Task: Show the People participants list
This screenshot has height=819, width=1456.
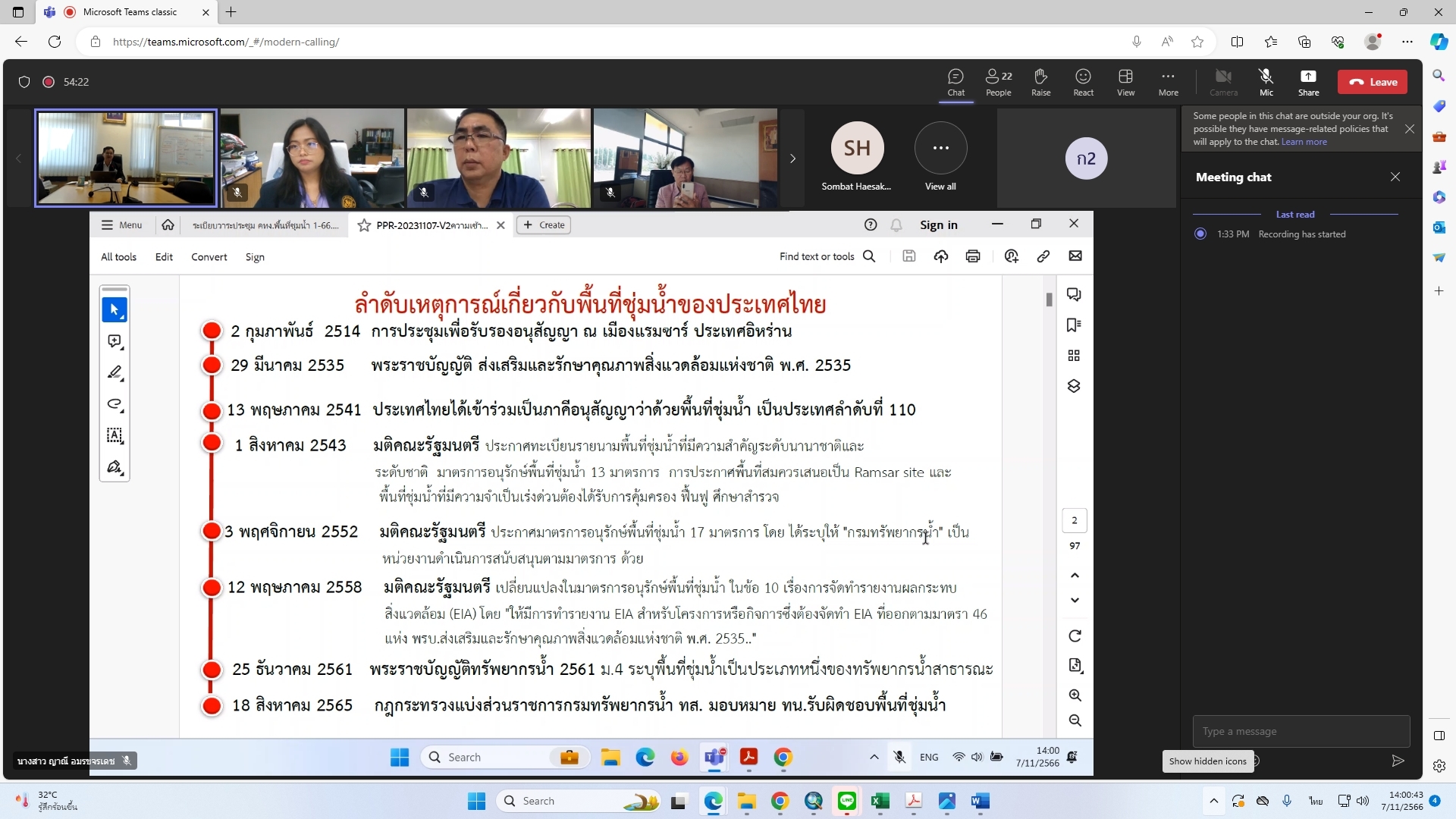Action: [998, 81]
